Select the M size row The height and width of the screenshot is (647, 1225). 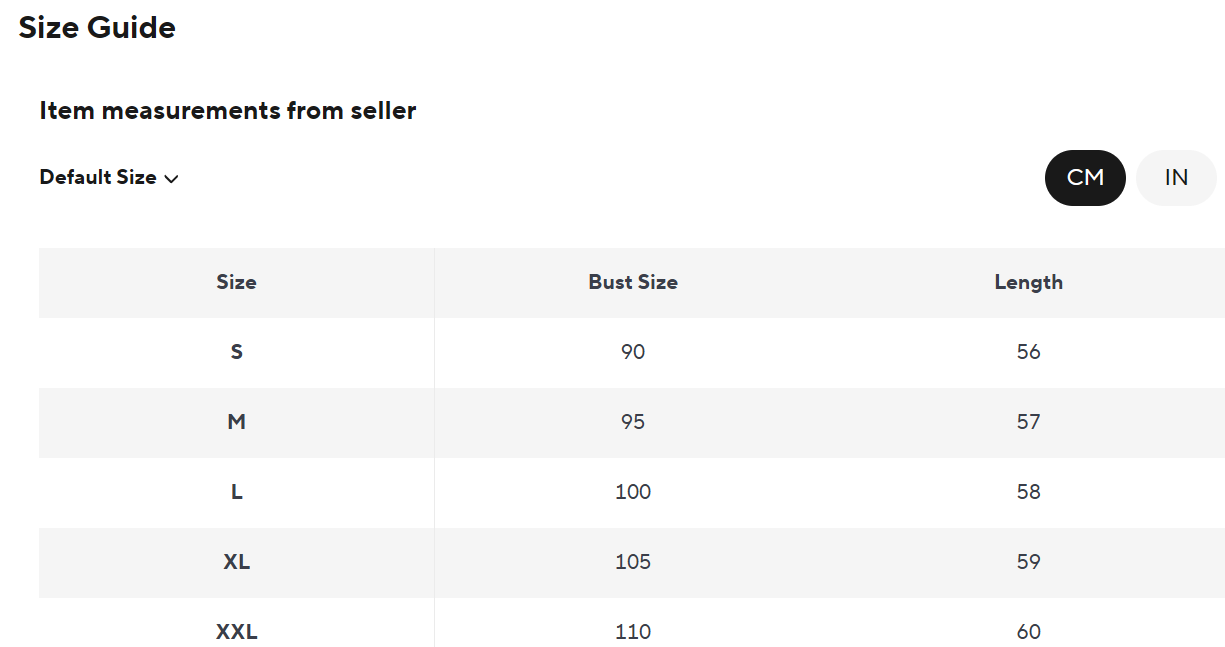[x=236, y=422]
